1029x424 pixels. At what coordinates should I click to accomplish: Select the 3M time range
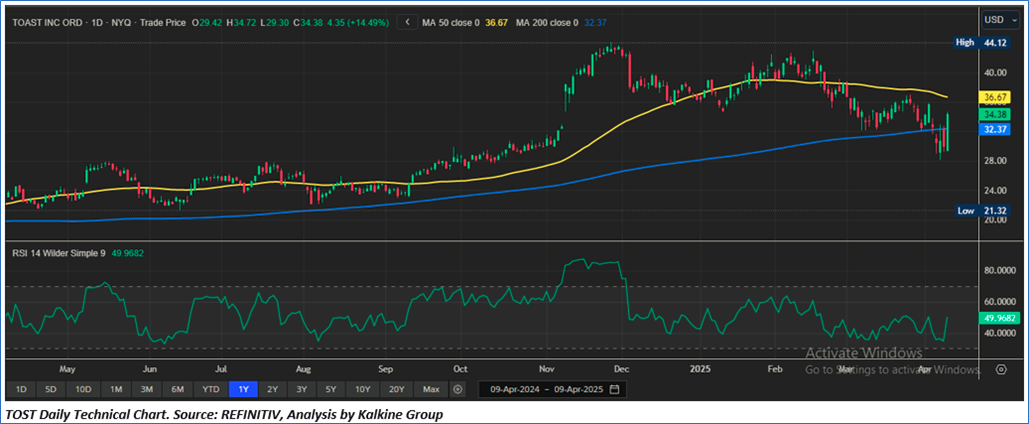(146, 390)
